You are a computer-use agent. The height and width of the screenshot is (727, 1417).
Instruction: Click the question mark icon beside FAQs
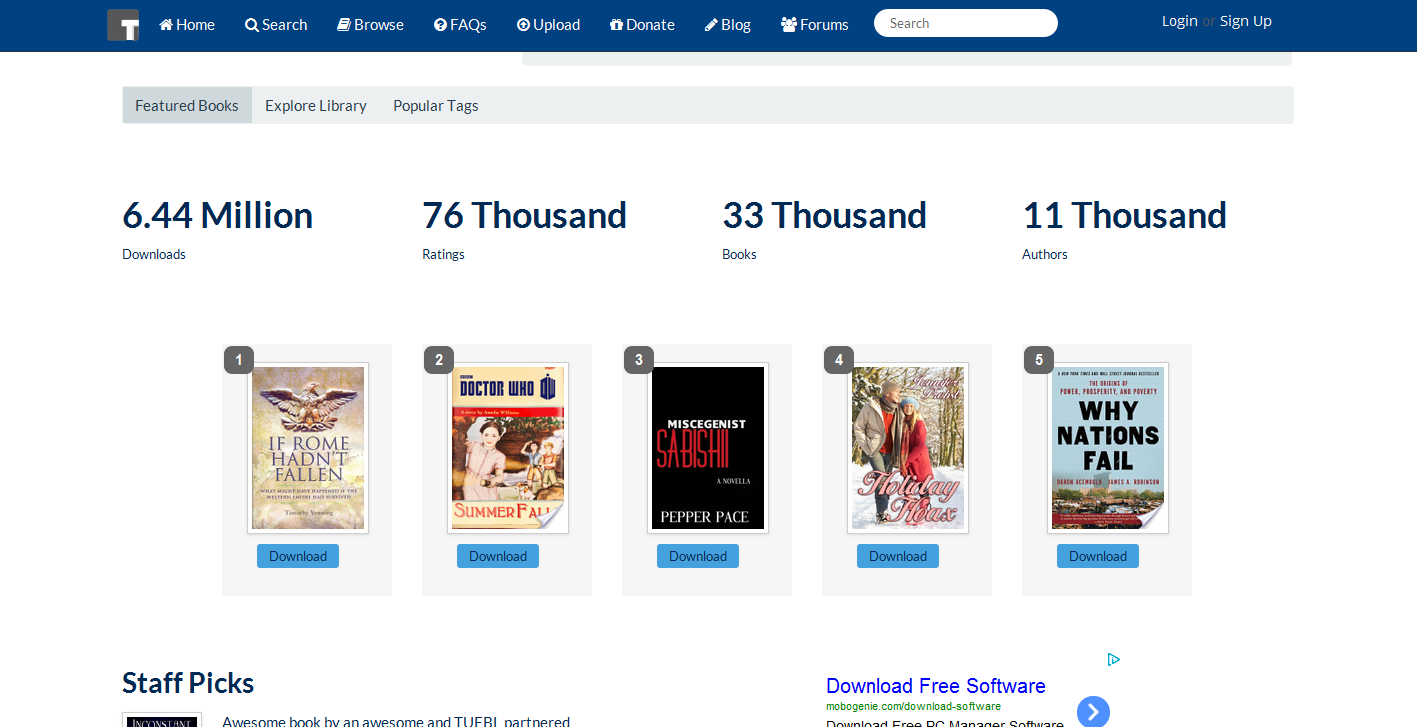point(440,25)
